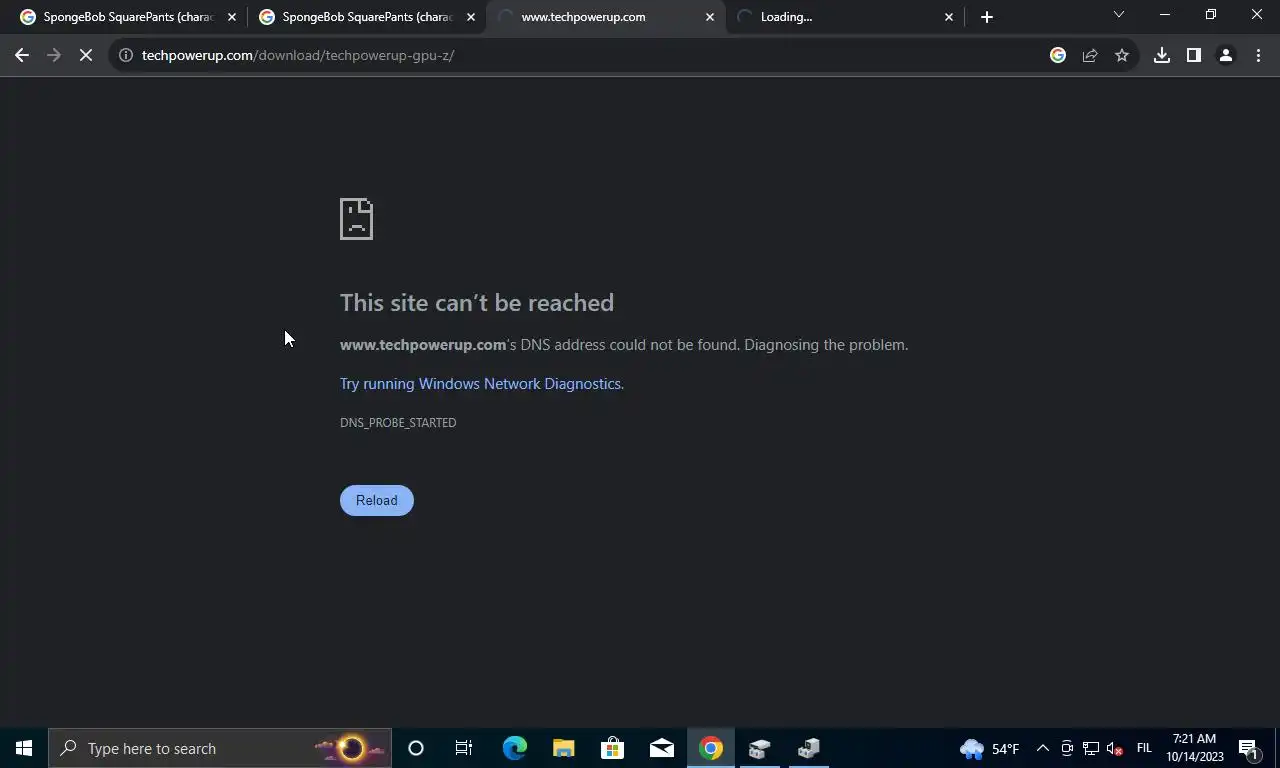Viewport: 1280px width, 768px height.
Task: Click the muted volume tray icon
Action: coord(1115,748)
